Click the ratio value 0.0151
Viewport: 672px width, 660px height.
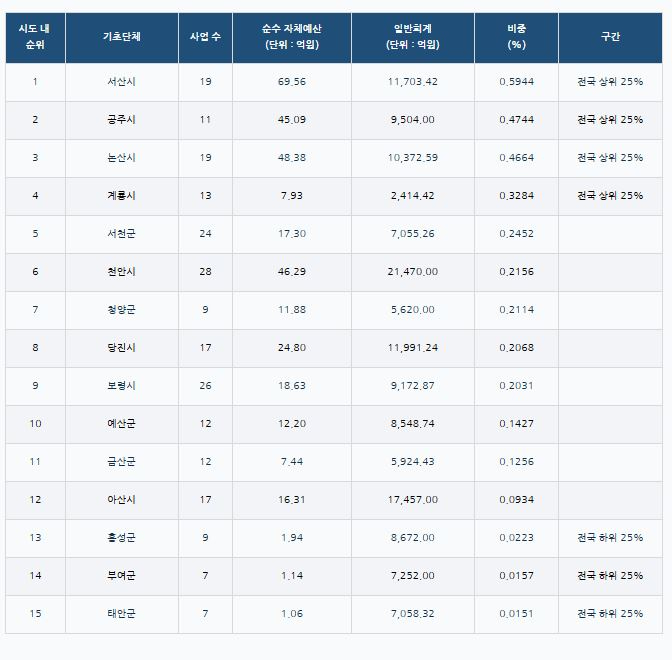(516, 614)
